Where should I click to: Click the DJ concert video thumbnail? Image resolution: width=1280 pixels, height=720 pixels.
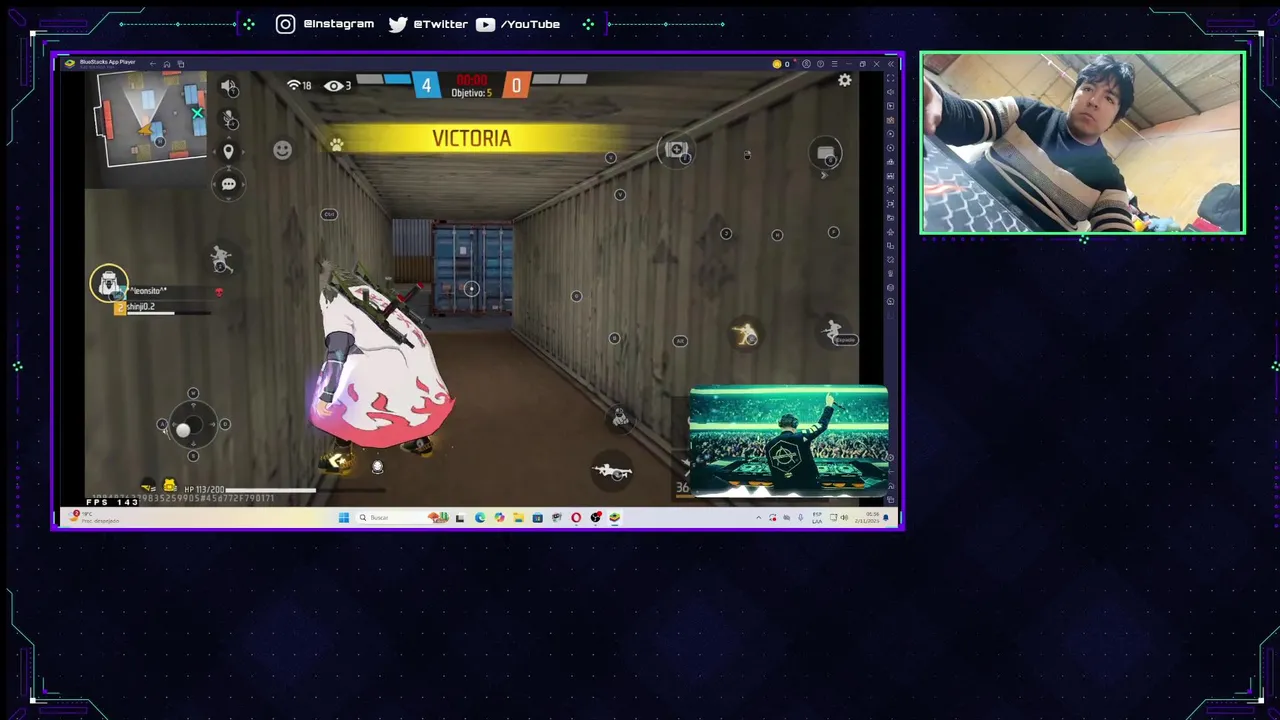(788, 441)
